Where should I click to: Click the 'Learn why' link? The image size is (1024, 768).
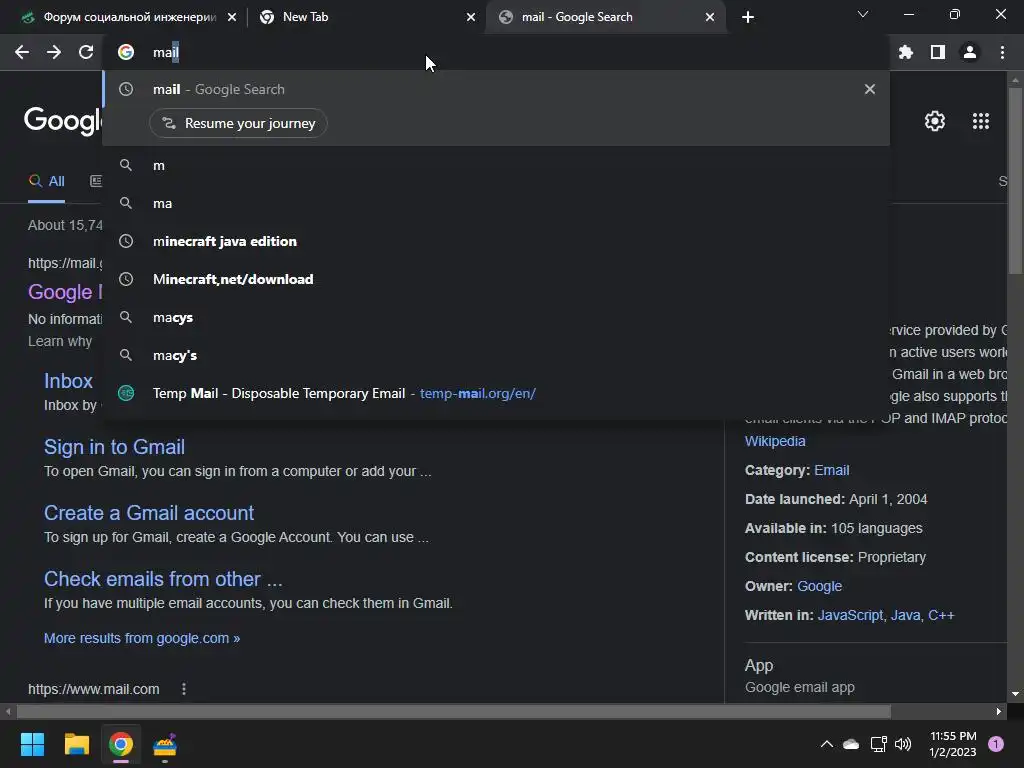[x=60, y=342]
